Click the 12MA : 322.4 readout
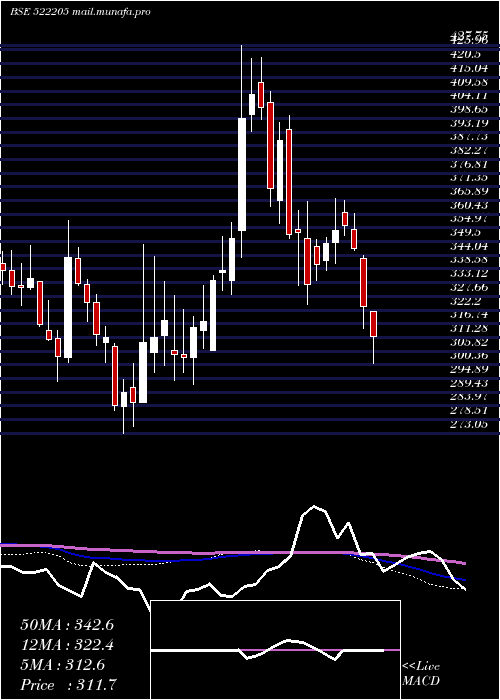500x700 pixels. (x=67, y=645)
